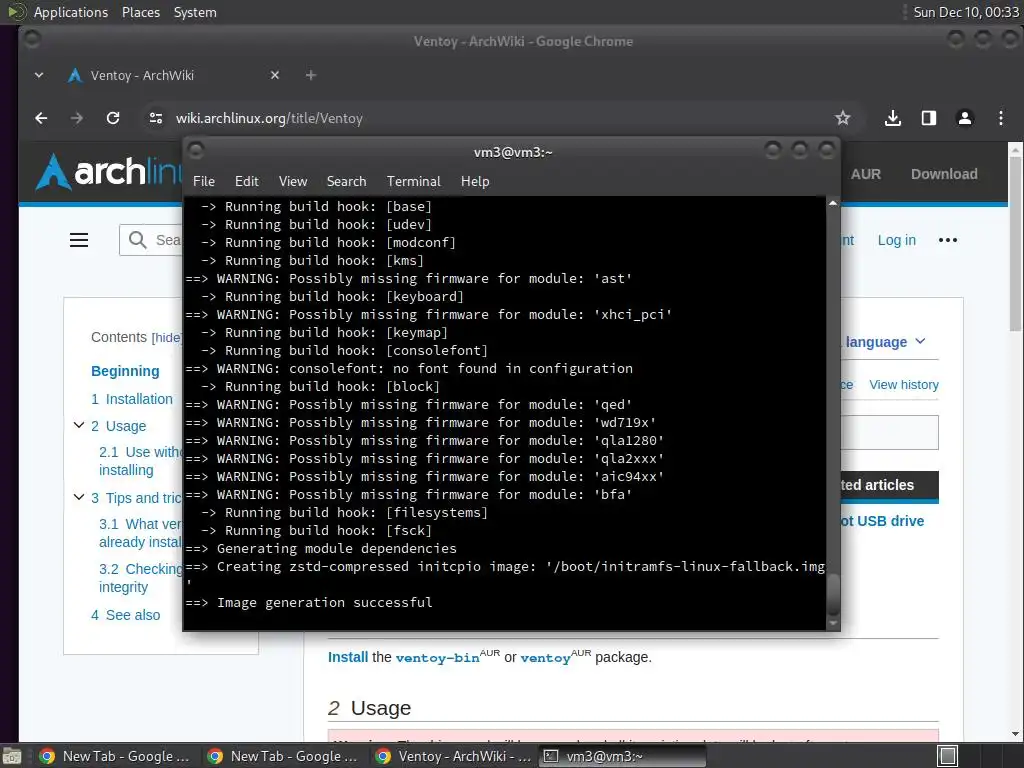Open Chrome three-dot menu

coord(1000,118)
